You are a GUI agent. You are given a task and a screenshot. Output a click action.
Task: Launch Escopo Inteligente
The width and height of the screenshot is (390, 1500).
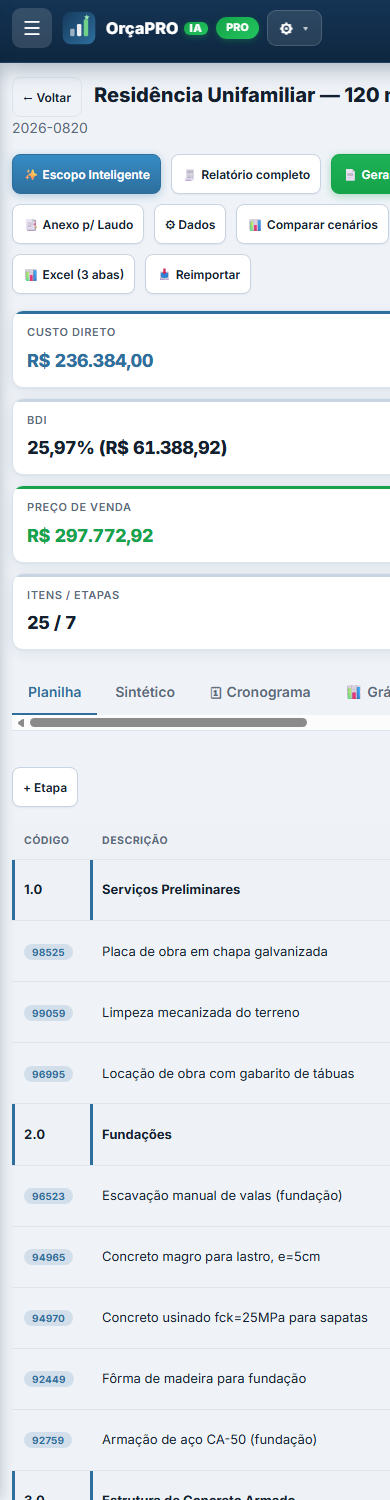[87, 174]
